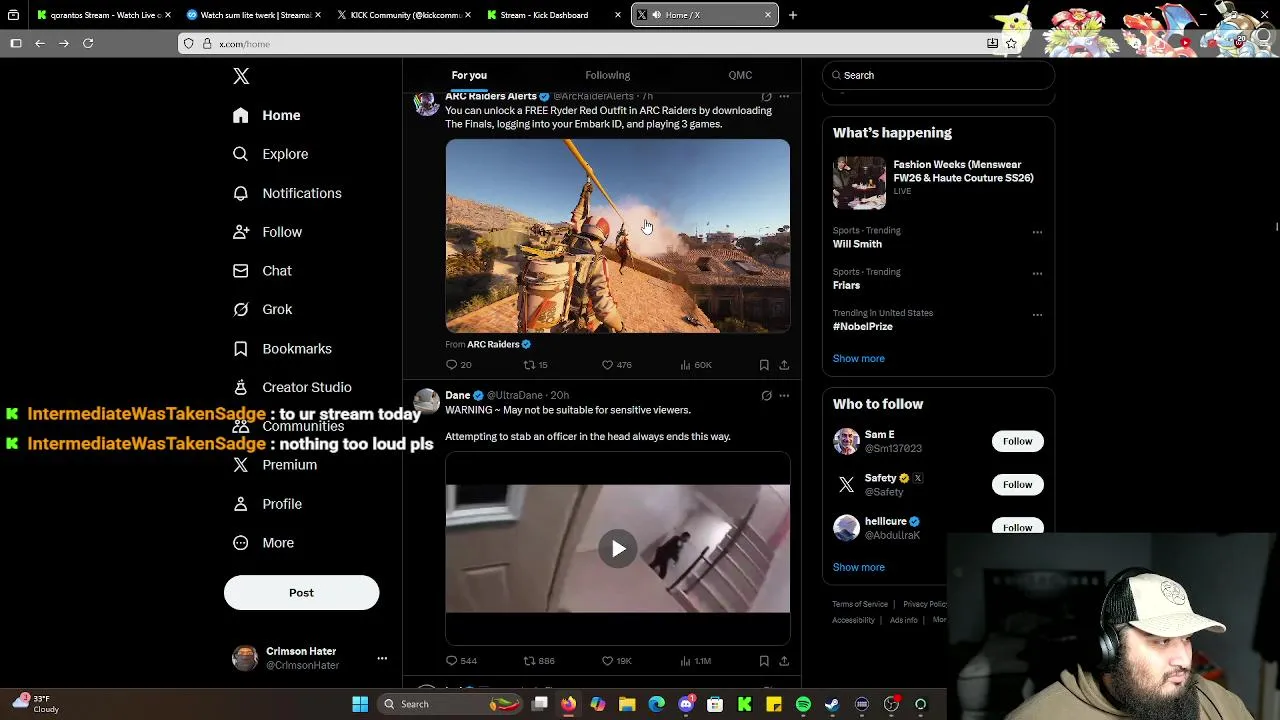Bookmark the ARC Raiders Alerts post
The image size is (1280, 720).
tap(764, 365)
